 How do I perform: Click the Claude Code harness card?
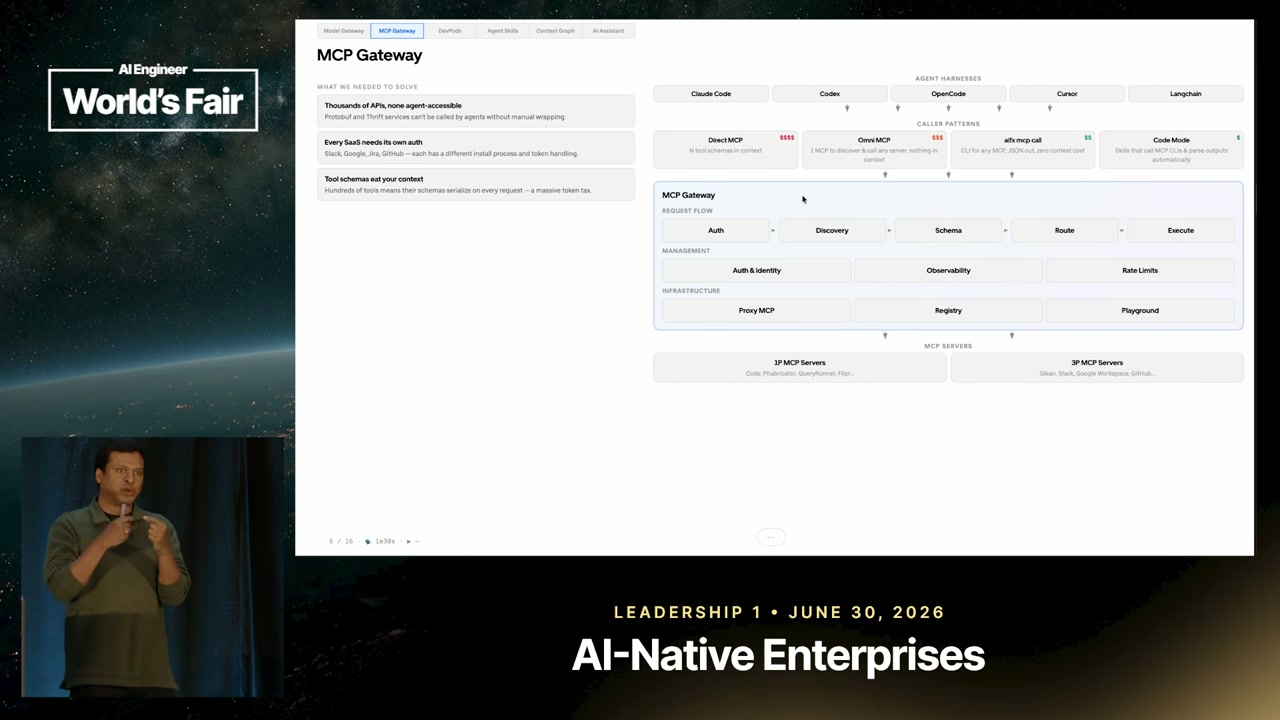point(711,94)
